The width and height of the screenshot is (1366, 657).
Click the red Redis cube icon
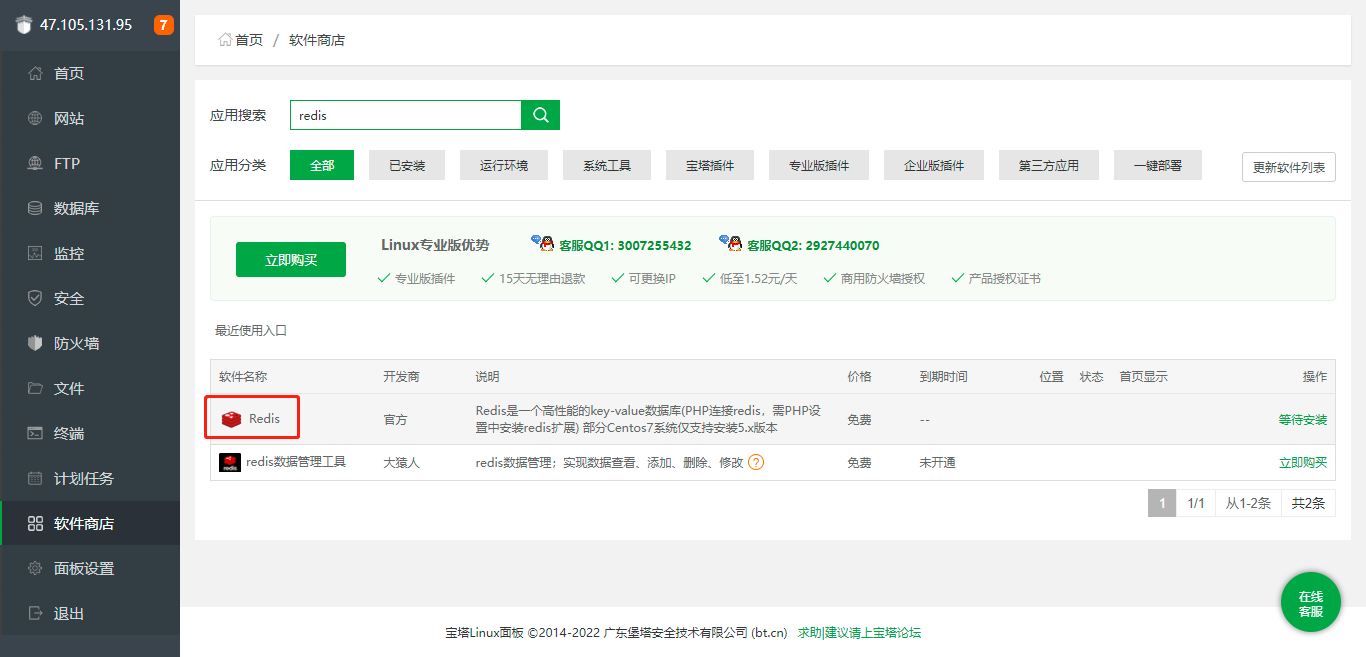coord(232,419)
